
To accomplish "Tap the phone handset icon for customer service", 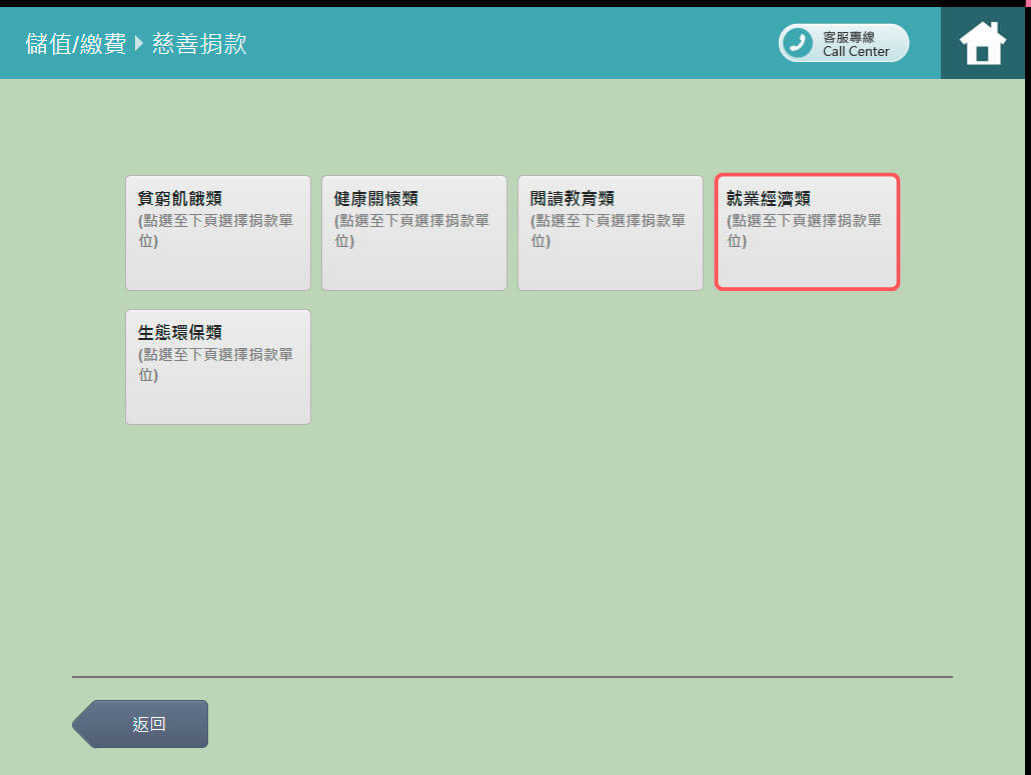I will 798,43.
